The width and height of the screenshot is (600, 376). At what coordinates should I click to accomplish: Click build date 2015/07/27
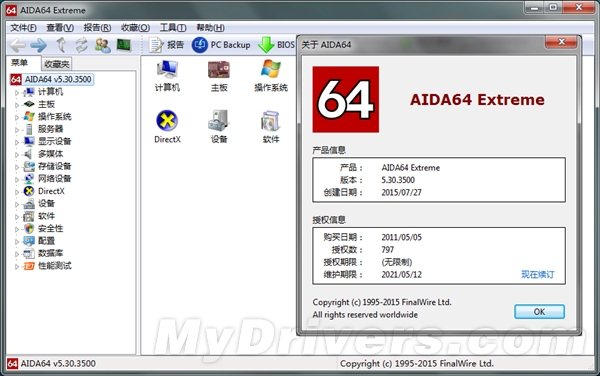click(401, 192)
